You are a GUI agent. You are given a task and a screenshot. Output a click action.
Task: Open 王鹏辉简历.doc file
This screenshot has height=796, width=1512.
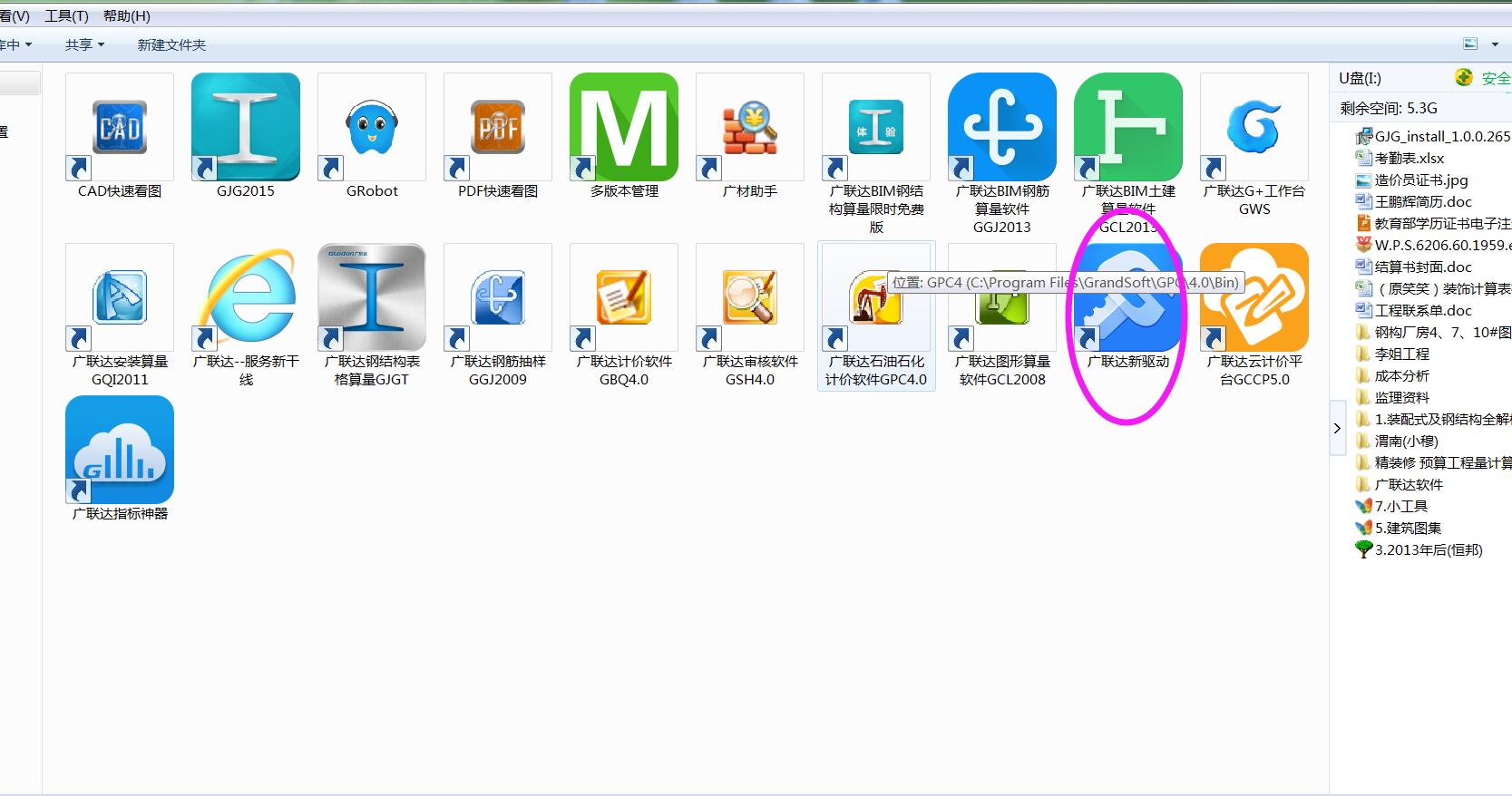point(1413,201)
